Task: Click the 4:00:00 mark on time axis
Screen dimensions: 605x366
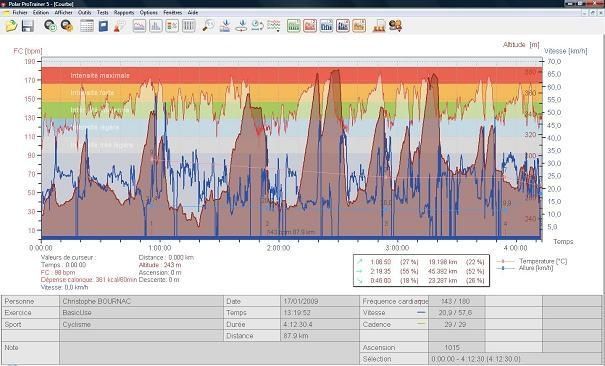Action: click(516, 248)
